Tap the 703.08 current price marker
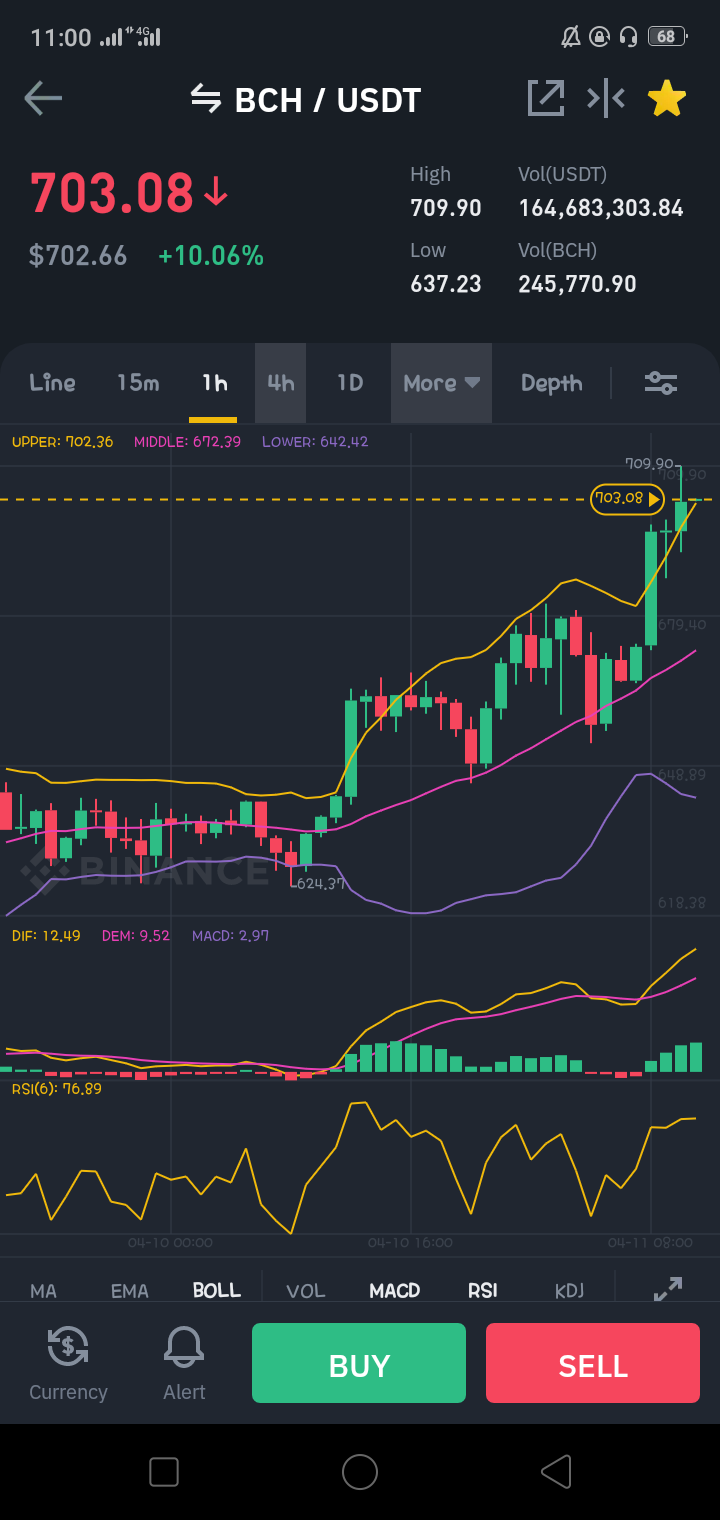 (627, 498)
